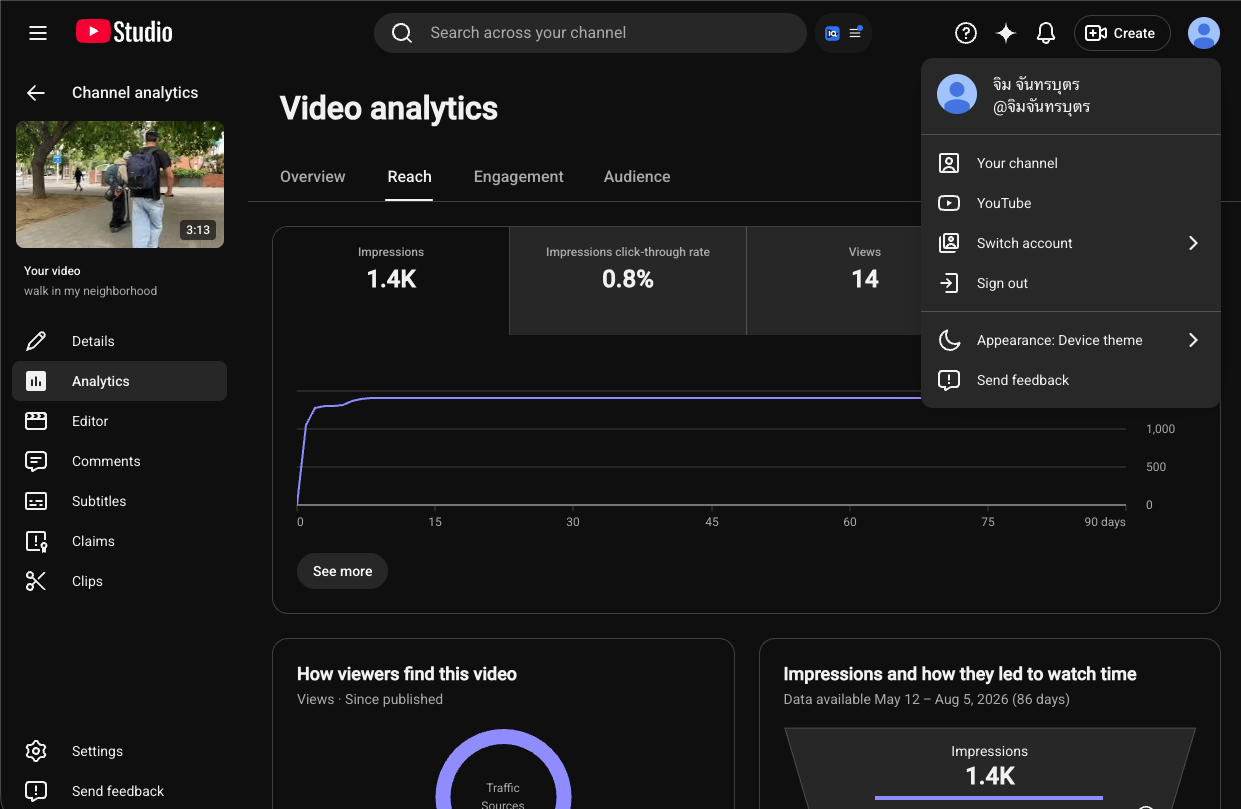Open Clips in the sidebar
The height and width of the screenshot is (809, 1241).
point(119,581)
